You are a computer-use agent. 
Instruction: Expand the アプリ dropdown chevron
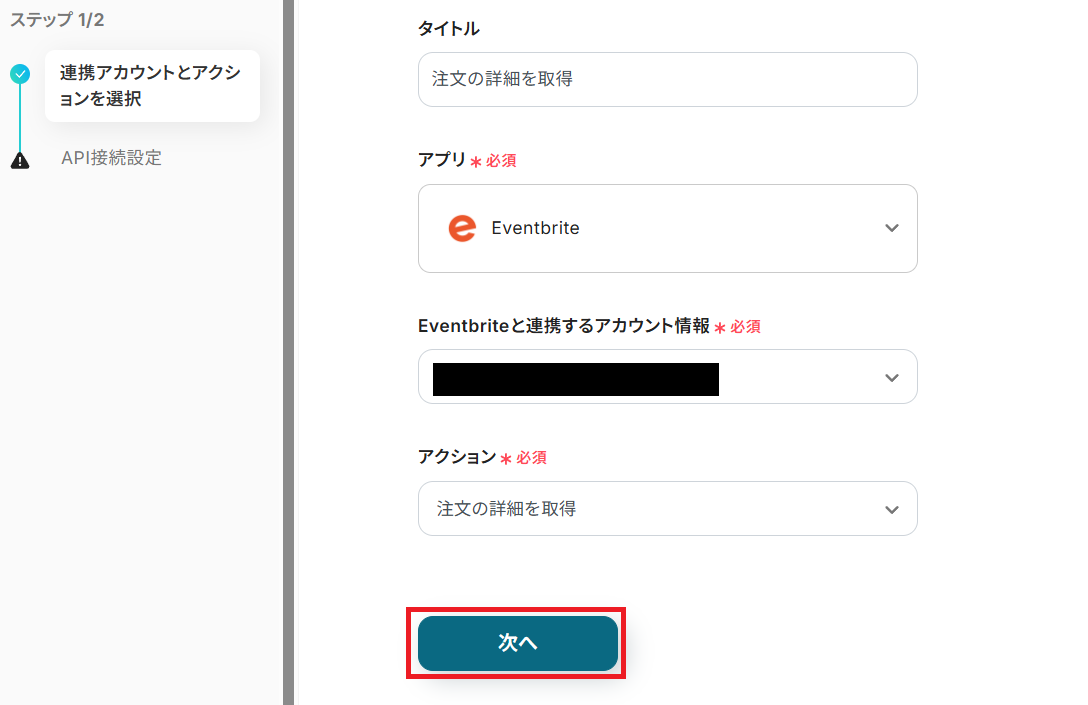click(x=892, y=228)
